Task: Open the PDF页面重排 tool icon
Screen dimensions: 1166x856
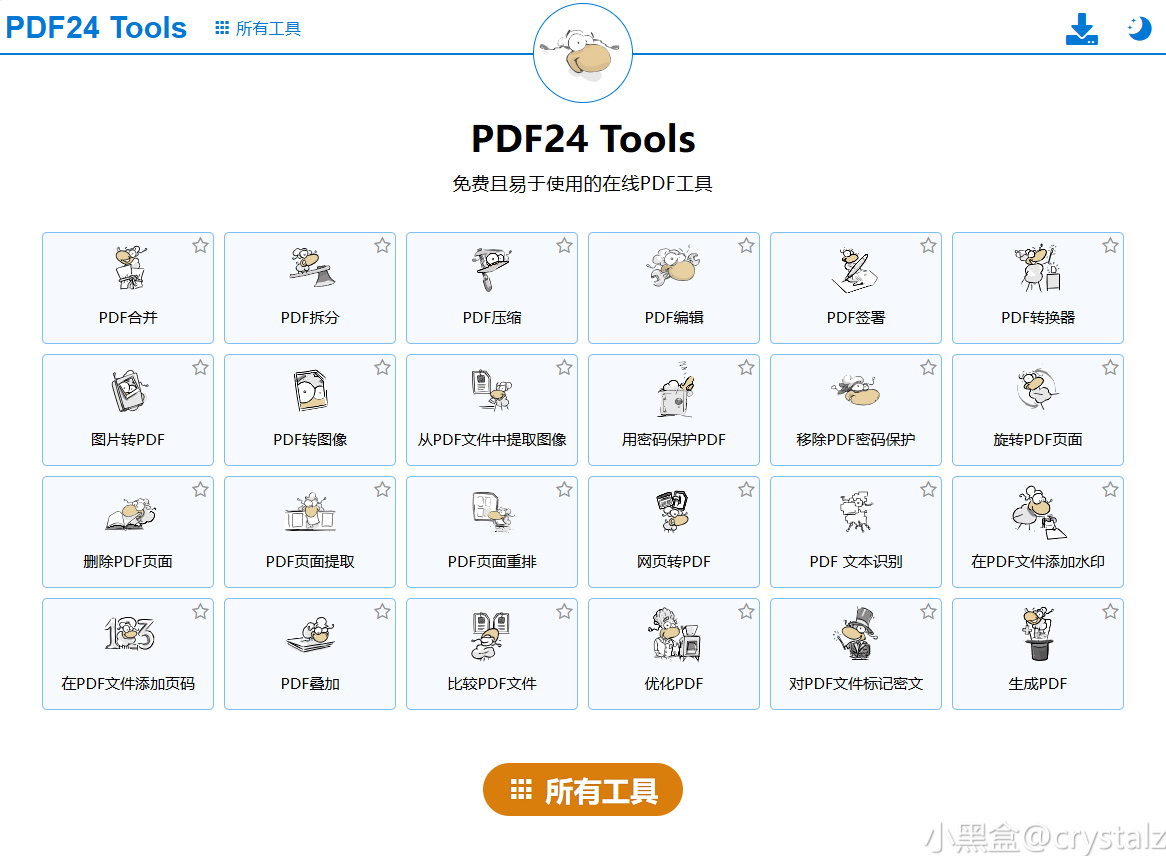Action: [493, 512]
